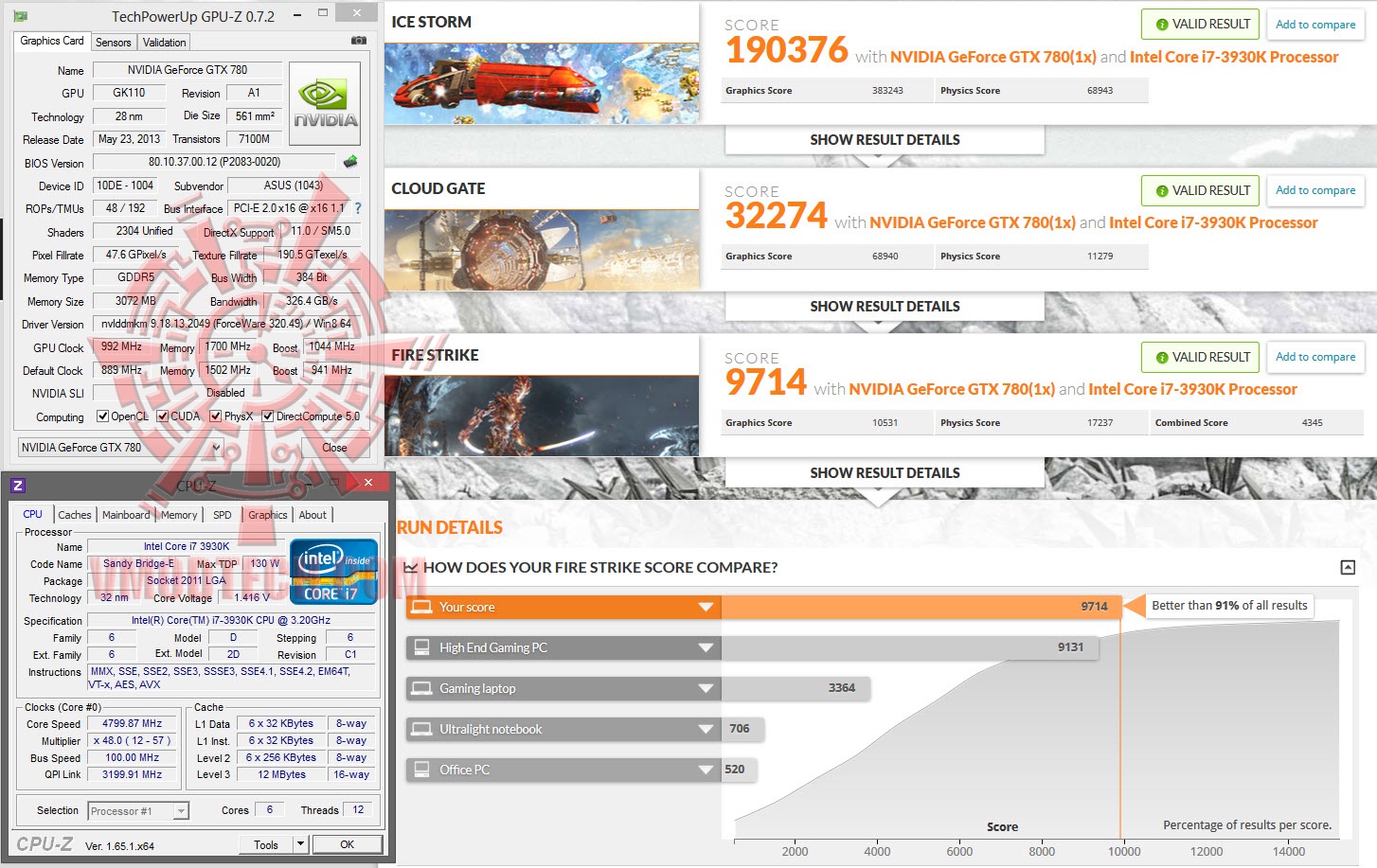Show result details for Cloud Gate
1377x868 pixels.
click(x=885, y=307)
